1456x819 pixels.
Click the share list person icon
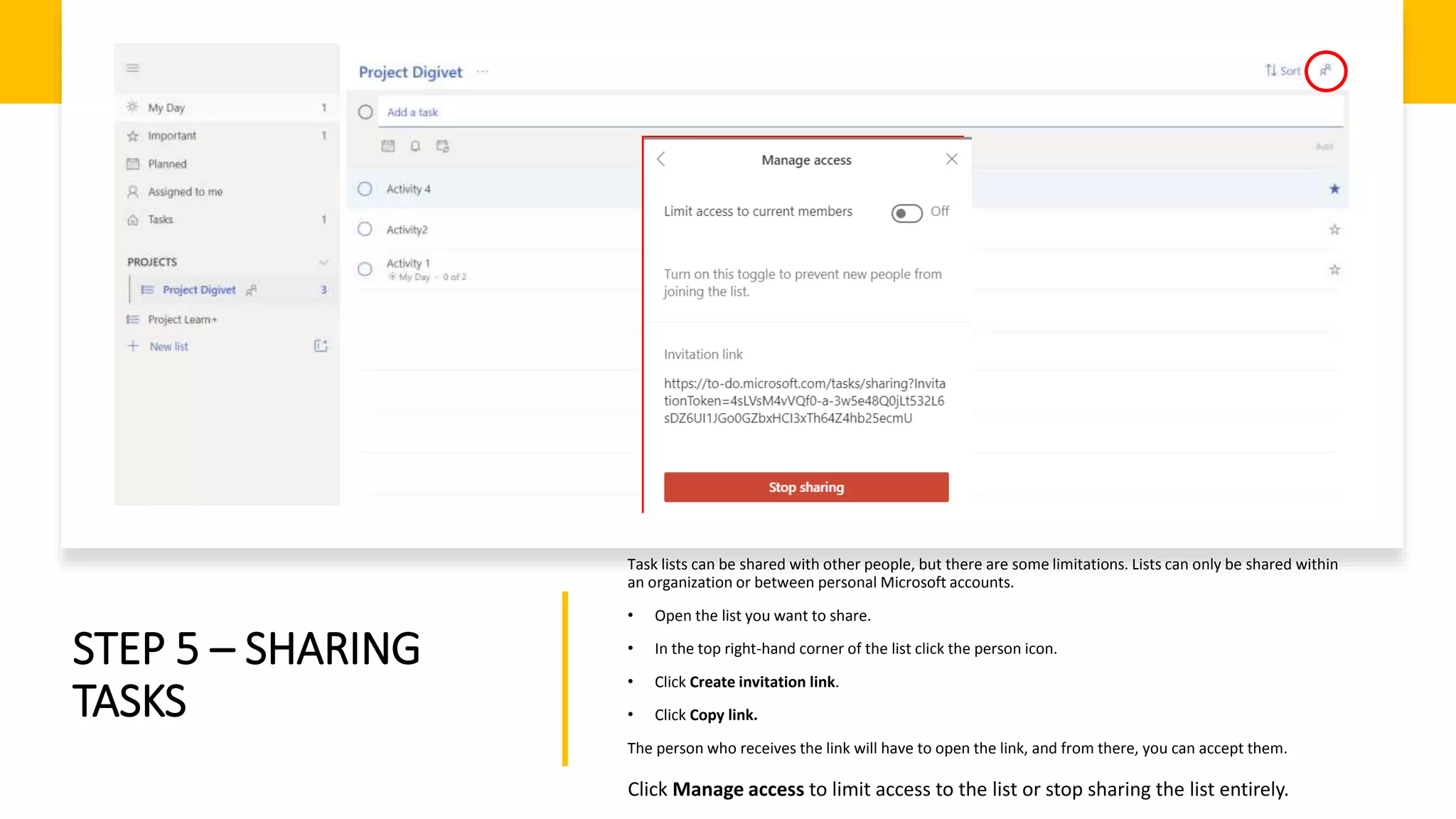[x=1326, y=70]
